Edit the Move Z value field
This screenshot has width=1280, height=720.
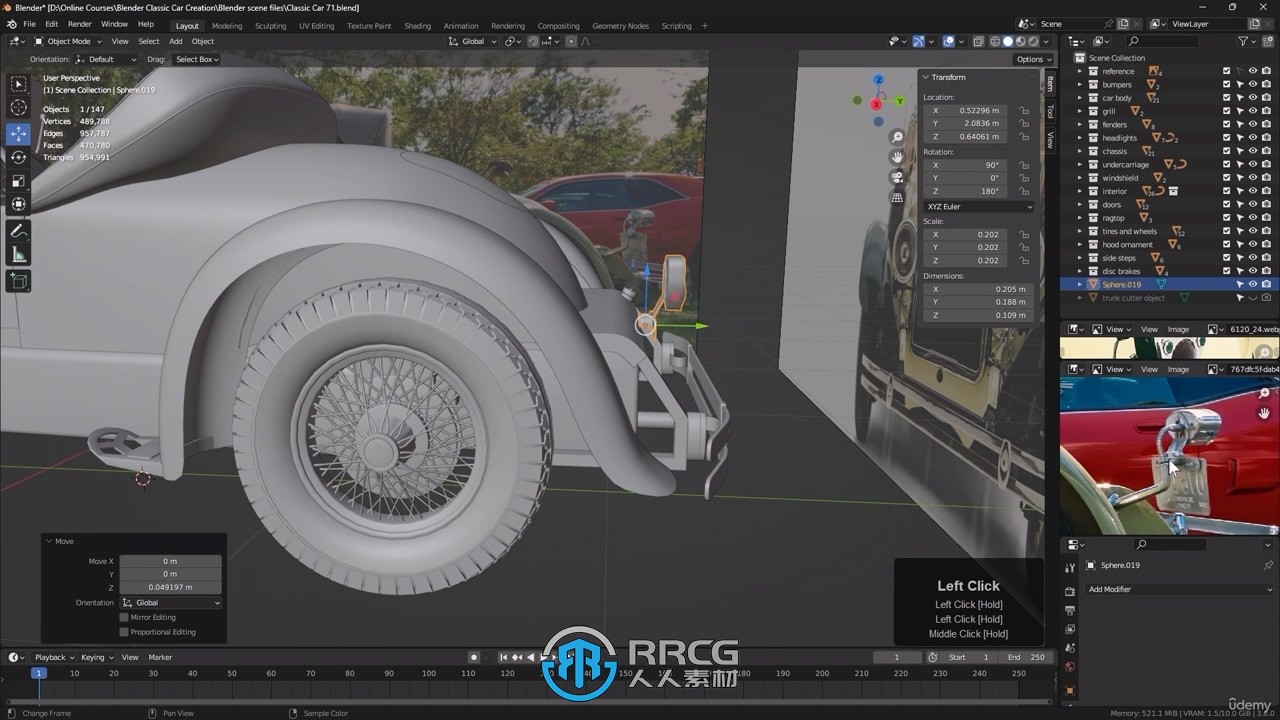coord(171,587)
